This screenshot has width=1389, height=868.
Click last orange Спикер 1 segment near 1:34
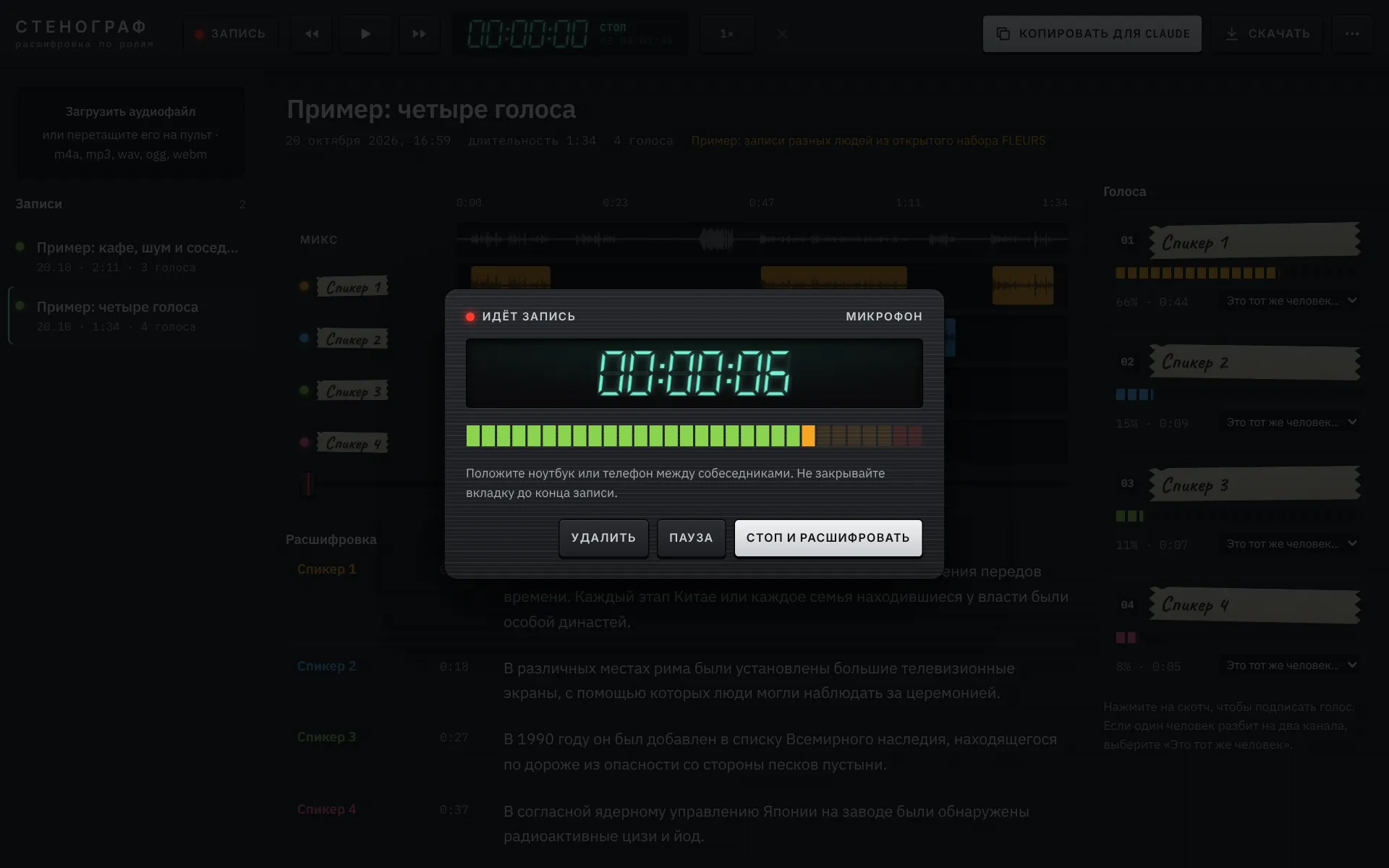click(x=1023, y=285)
